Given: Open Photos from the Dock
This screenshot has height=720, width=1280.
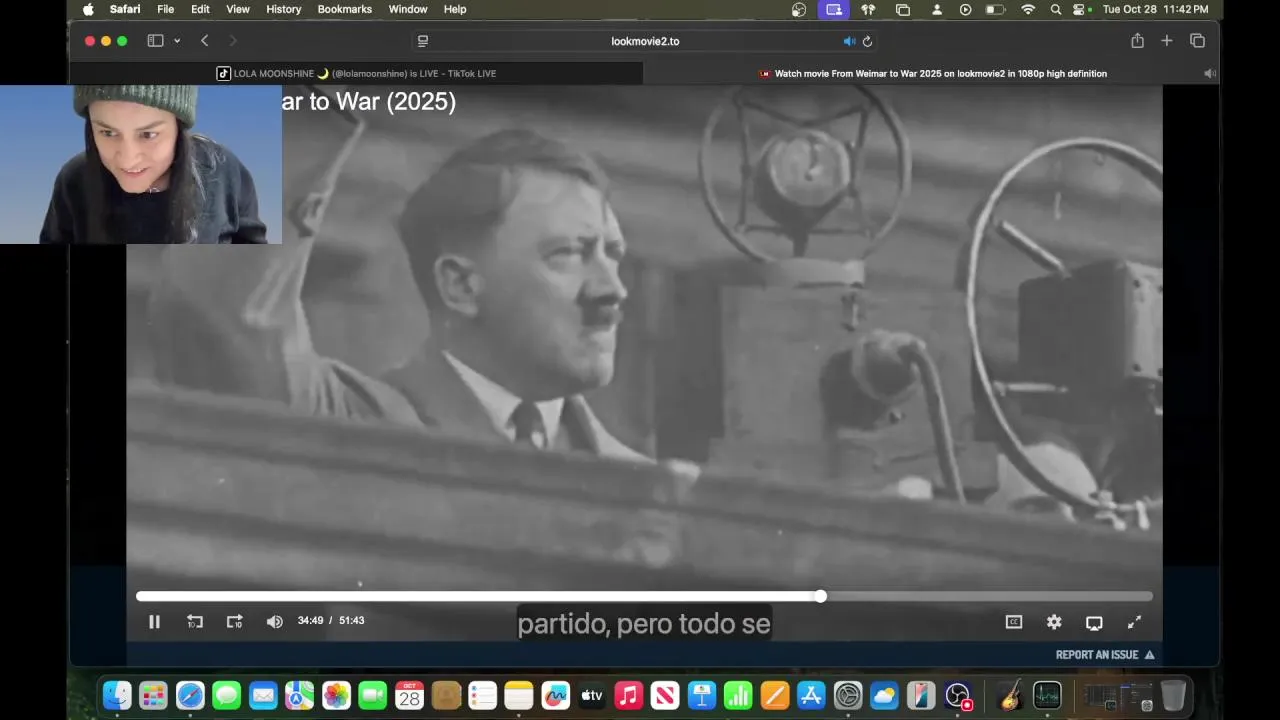Looking at the screenshot, I should (x=336, y=695).
